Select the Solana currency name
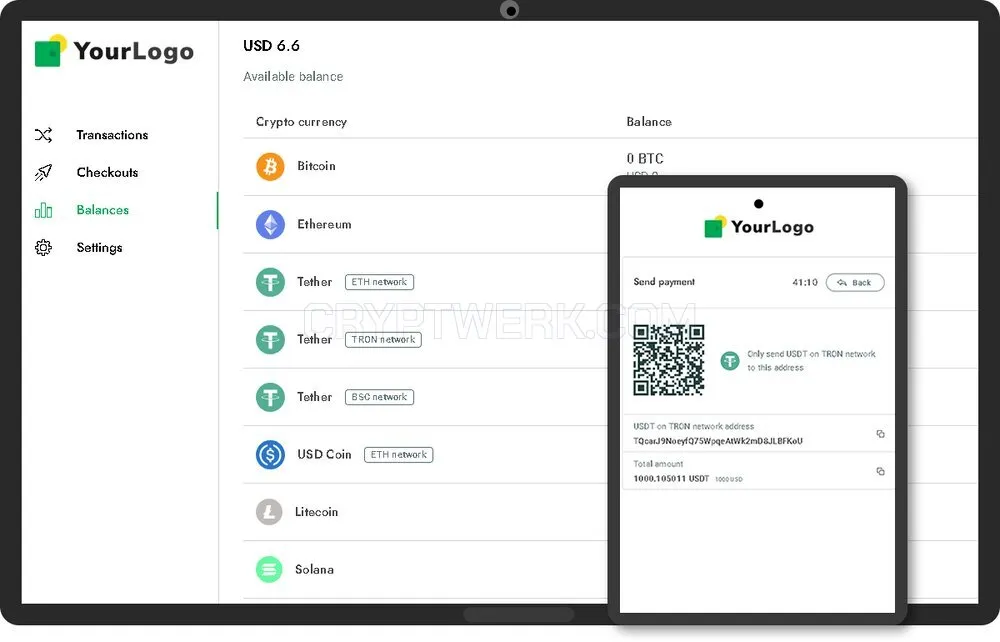This screenshot has height=642, width=1000. (x=314, y=569)
